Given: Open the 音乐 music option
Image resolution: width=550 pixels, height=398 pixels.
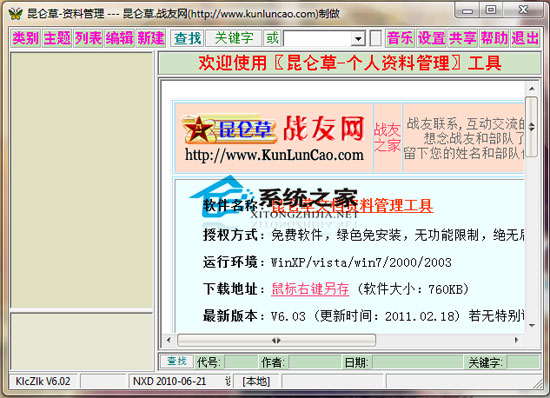Looking at the screenshot, I should pos(400,38).
